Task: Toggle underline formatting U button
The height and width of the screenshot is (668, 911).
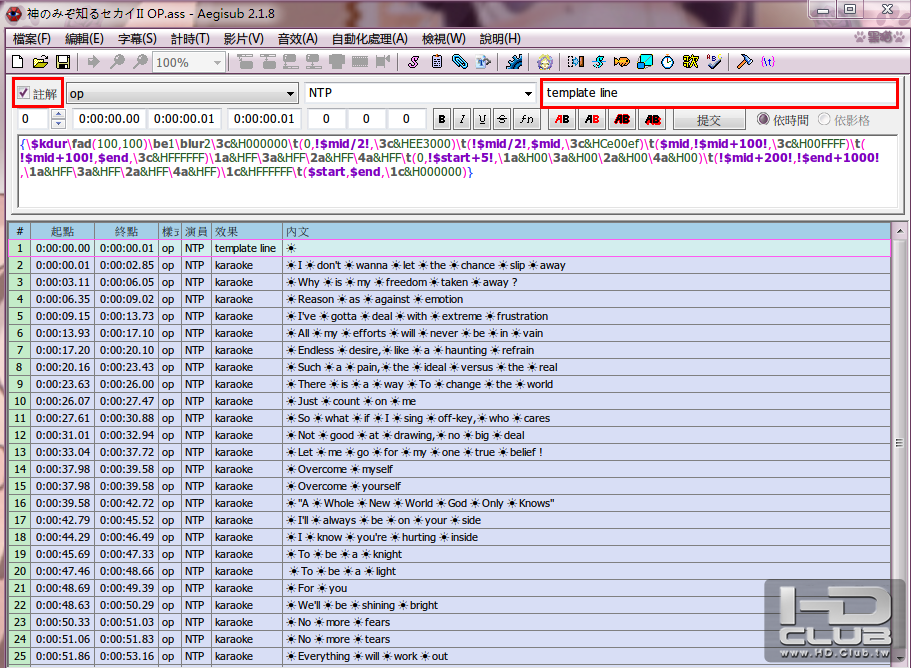Action: pos(482,119)
